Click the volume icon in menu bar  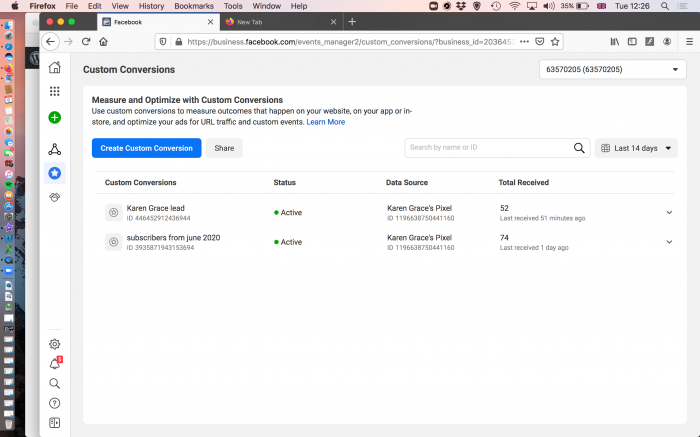click(549, 6)
